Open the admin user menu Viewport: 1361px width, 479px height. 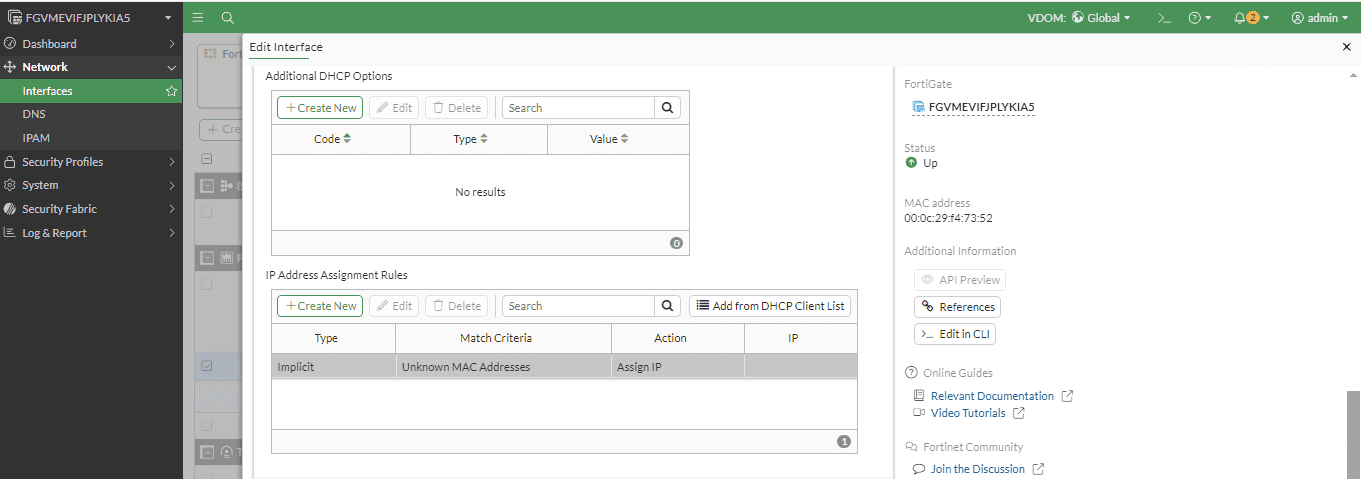(x=1319, y=18)
